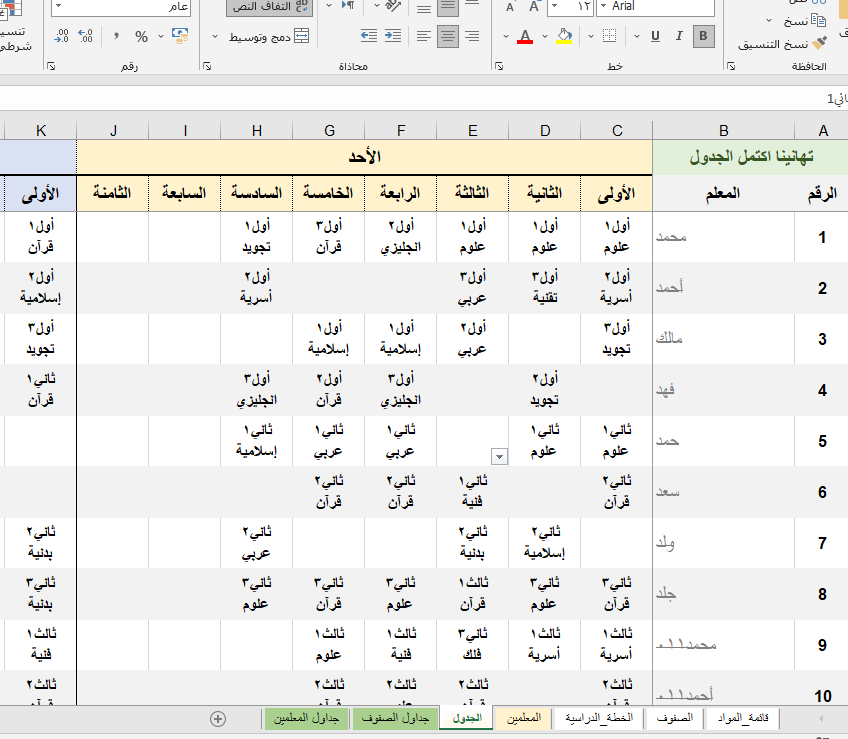Expand the Copy (نسخ) dropdown arrow
Viewport: 848px width, 739px height.
(x=769, y=21)
